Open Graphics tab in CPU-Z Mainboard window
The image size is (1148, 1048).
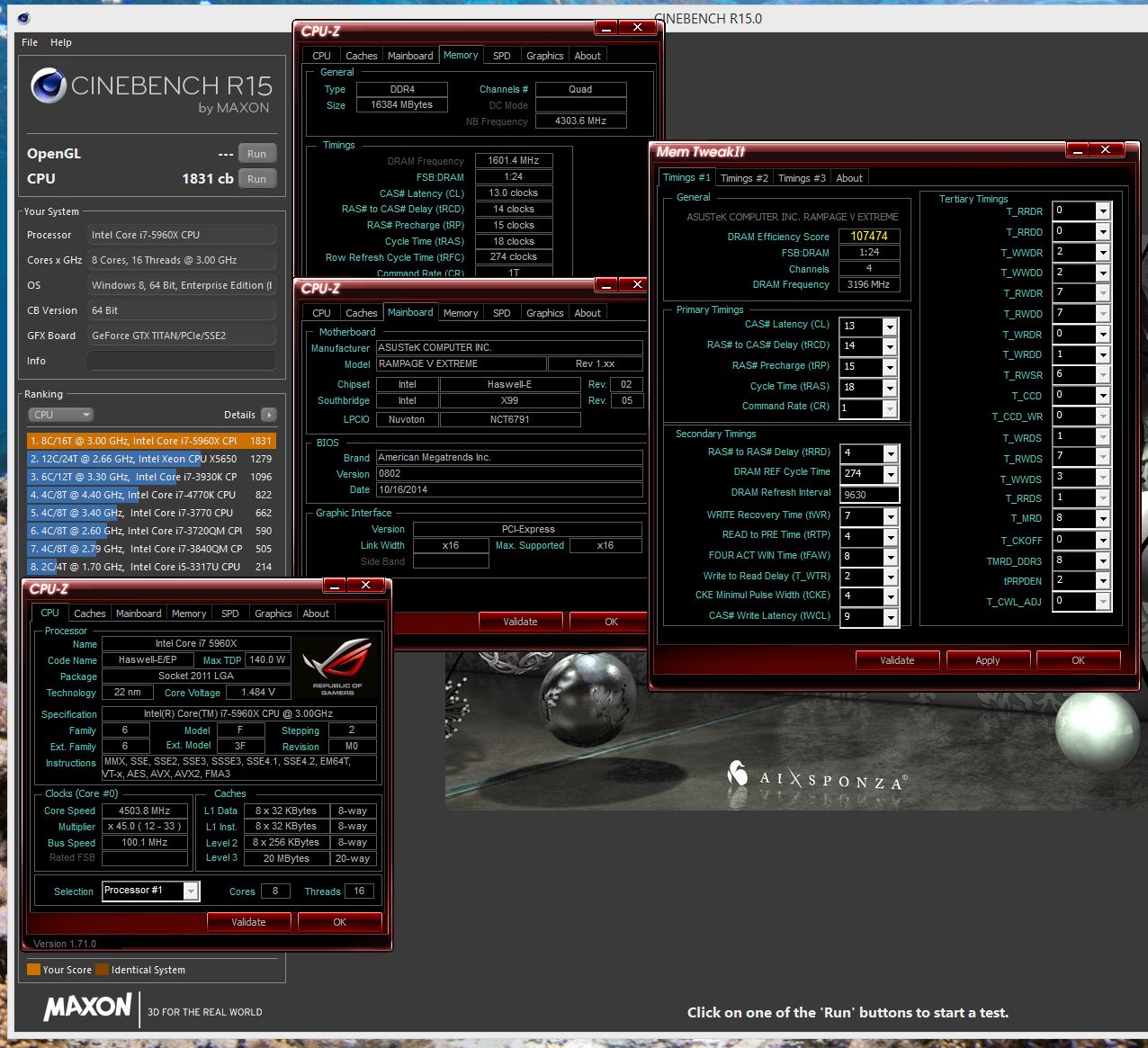[545, 313]
